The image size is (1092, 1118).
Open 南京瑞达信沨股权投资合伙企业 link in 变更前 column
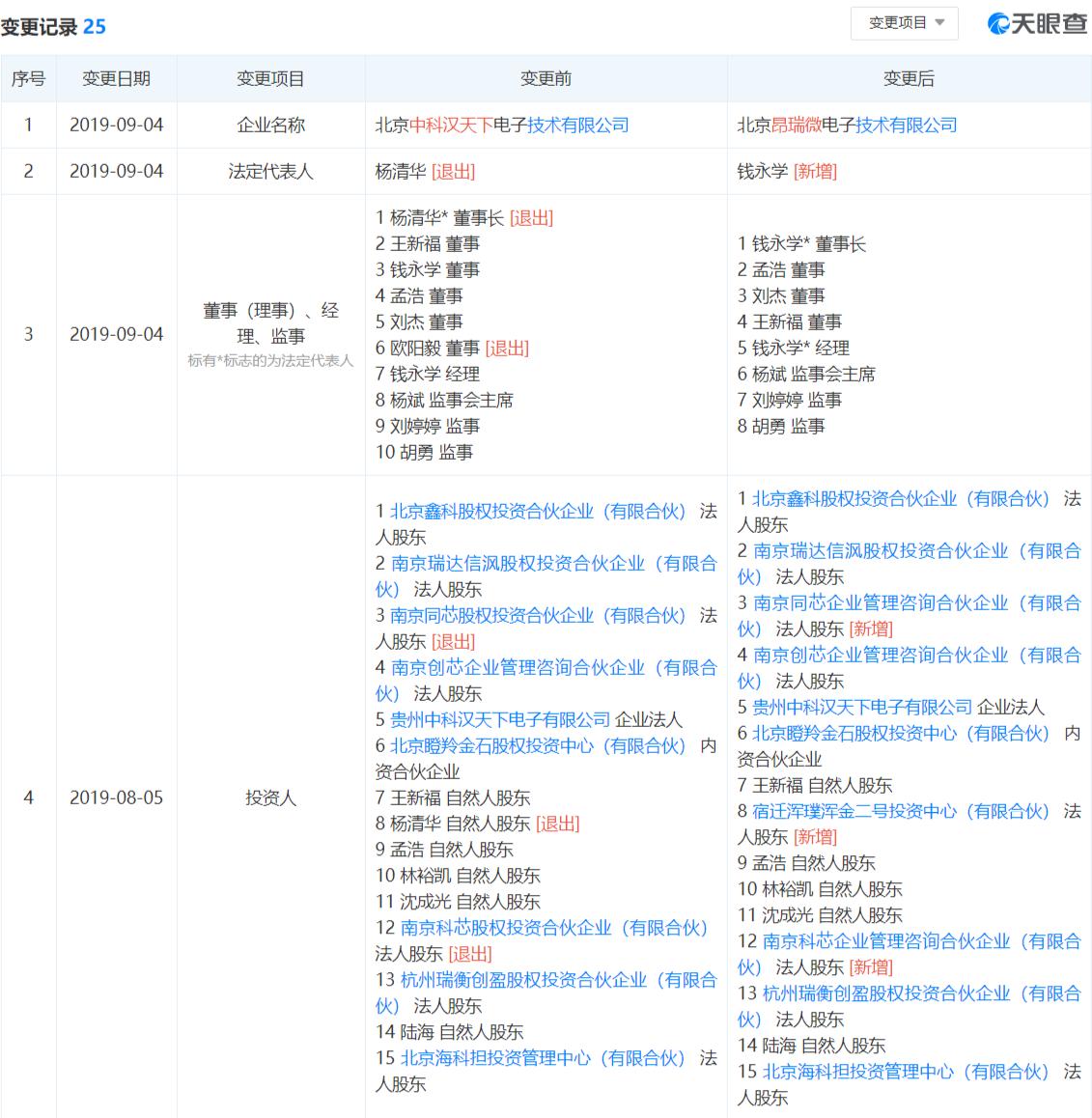click(546, 576)
